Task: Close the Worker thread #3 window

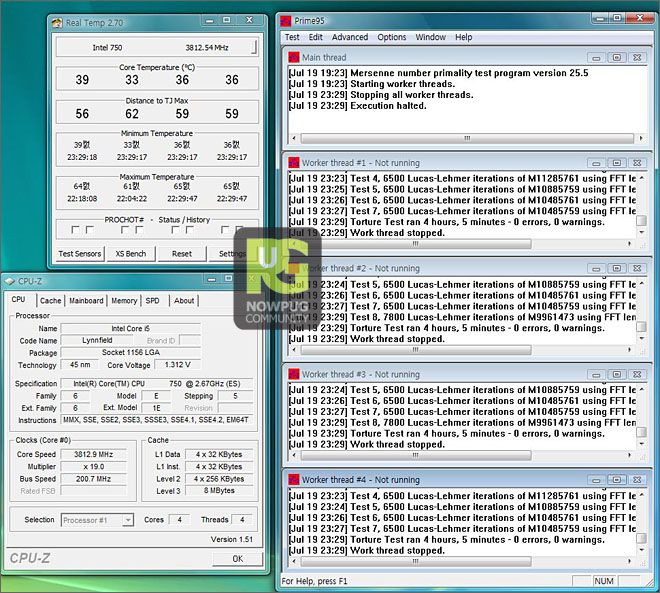Action: coord(637,375)
